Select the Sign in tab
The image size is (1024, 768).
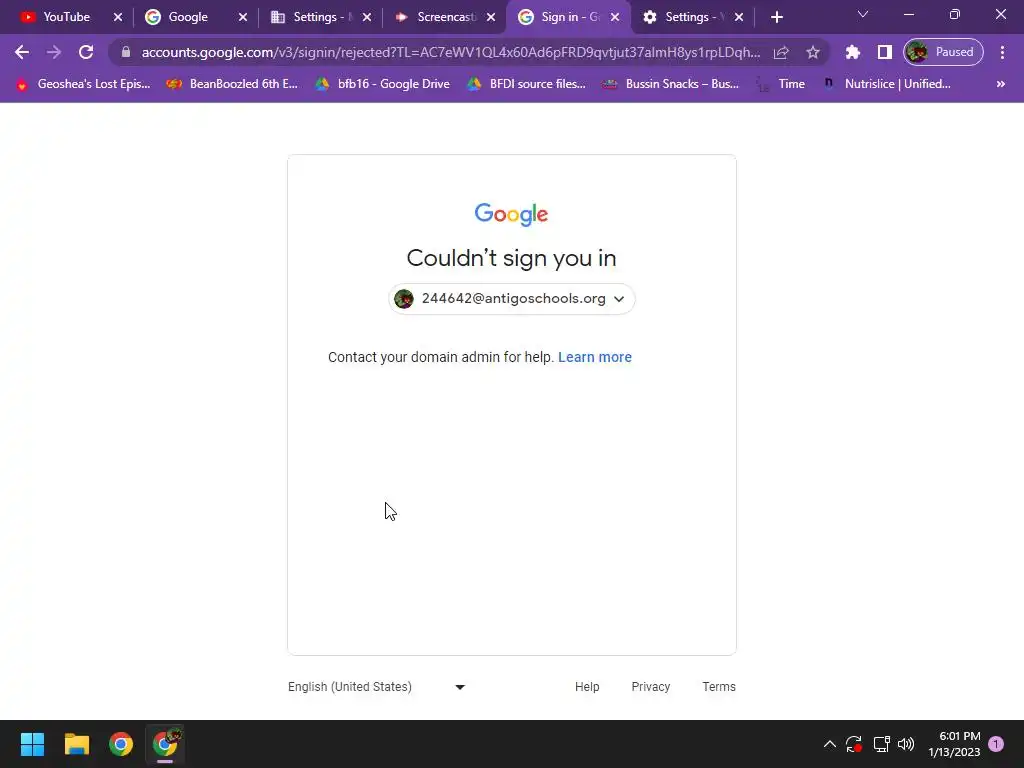pos(562,17)
